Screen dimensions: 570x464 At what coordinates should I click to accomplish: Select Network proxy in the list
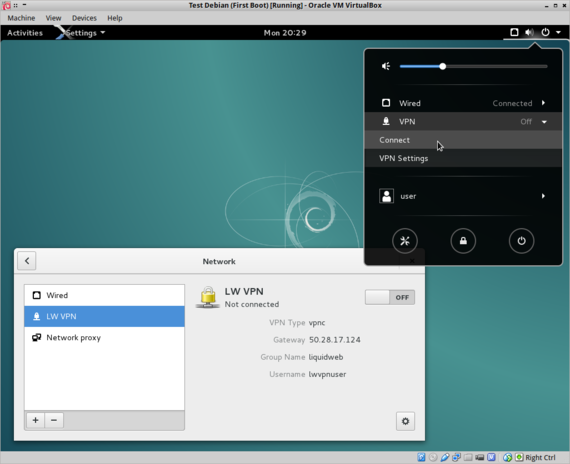click(104, 337)
